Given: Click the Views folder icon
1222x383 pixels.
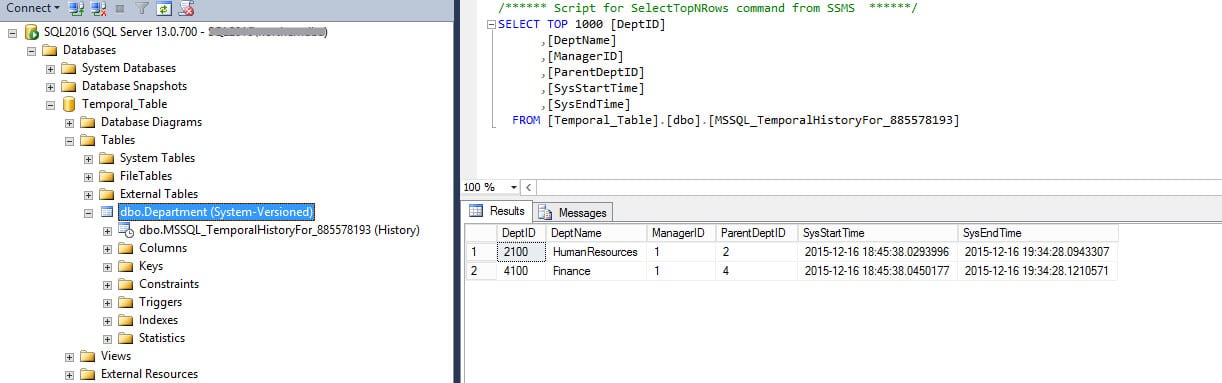Looking at the screenshot, I should tap(88, 356).
